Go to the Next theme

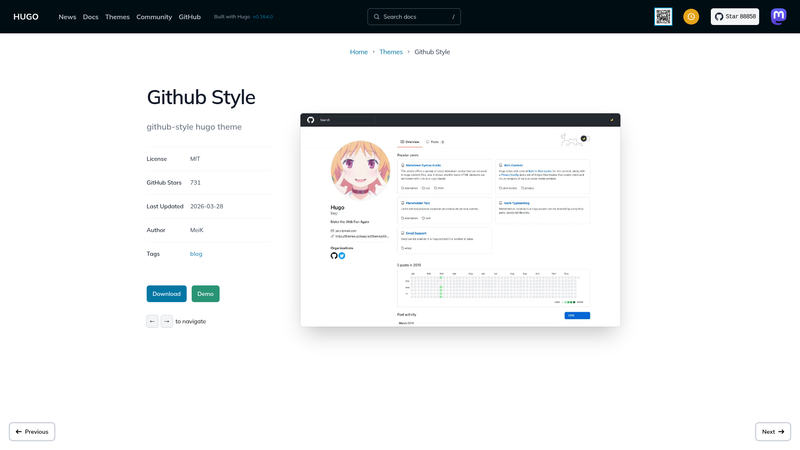click(x=773, y=432)
